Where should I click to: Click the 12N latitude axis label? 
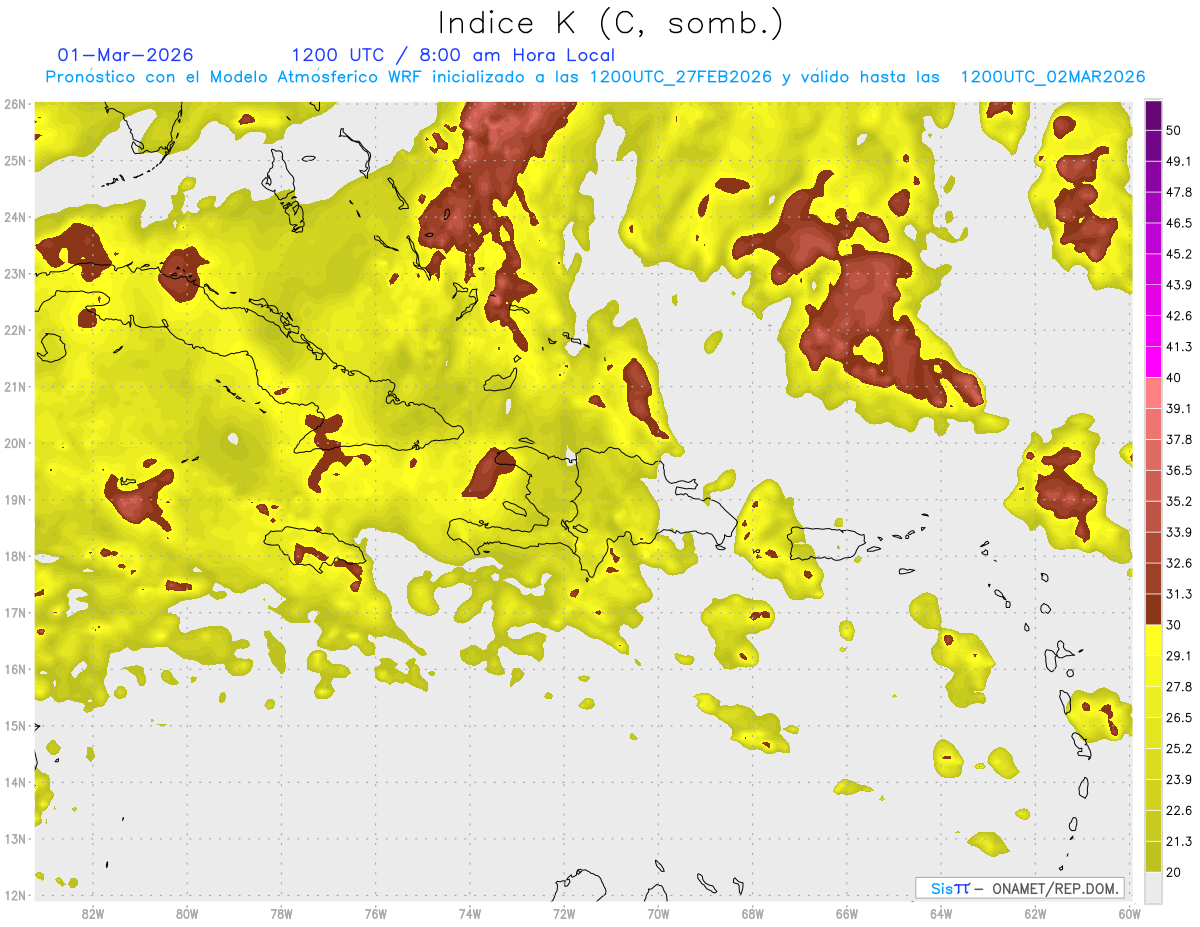tap(15, 895)
